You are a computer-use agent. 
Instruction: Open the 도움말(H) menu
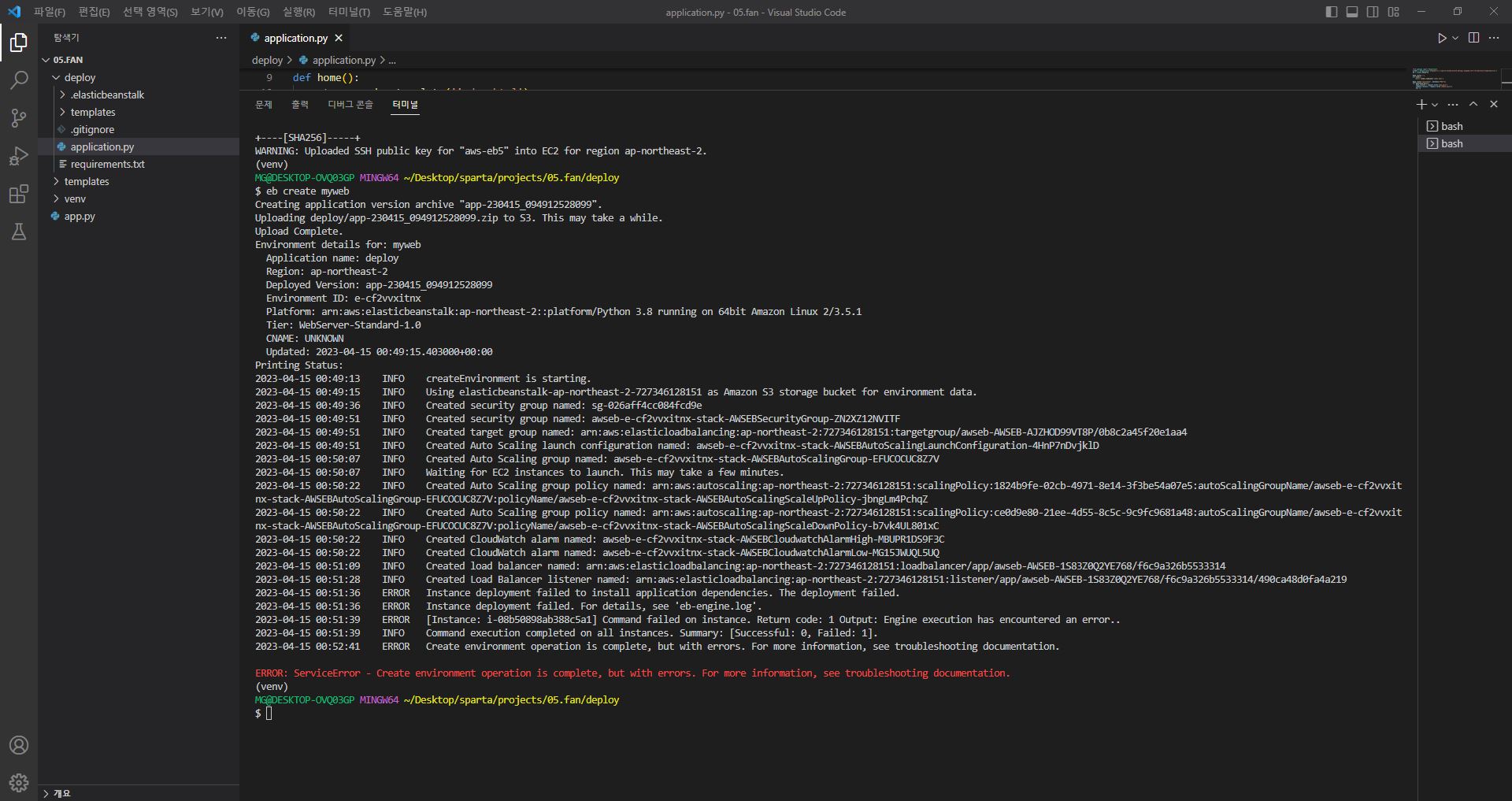(x=405, y=12)
